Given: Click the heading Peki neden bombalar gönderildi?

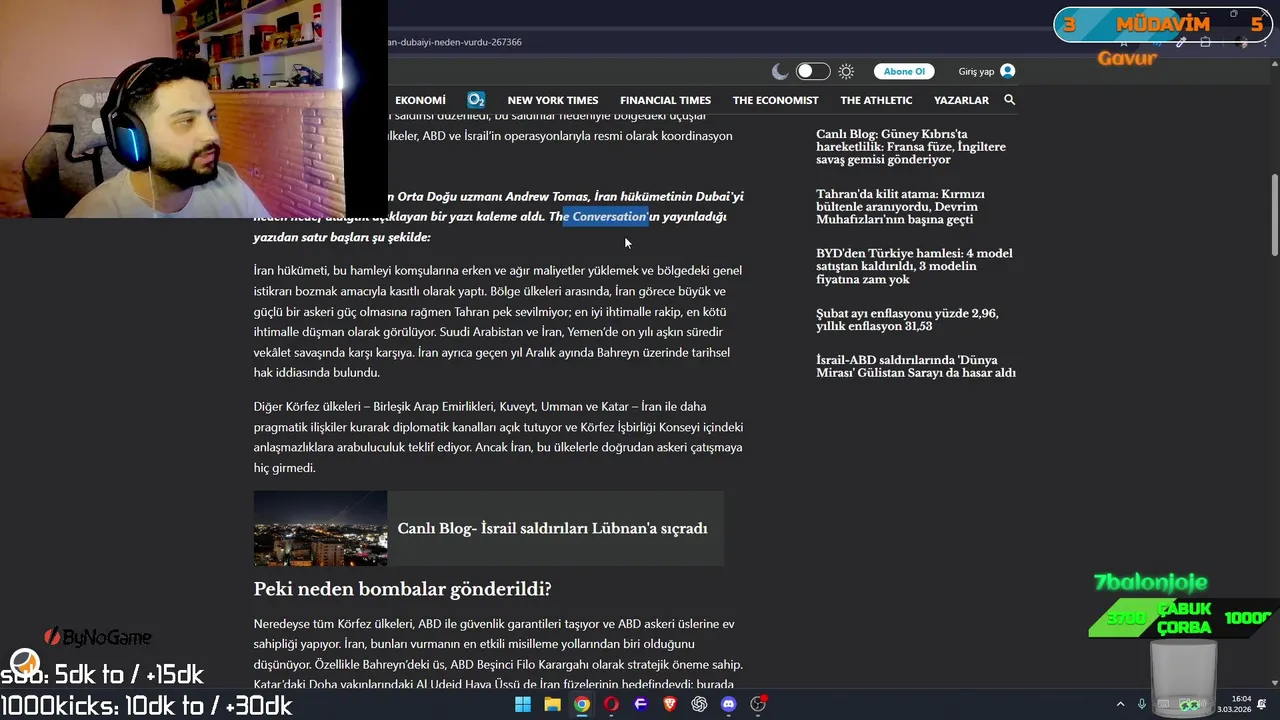Looking at the screenshot, I should tap(402, 589).
